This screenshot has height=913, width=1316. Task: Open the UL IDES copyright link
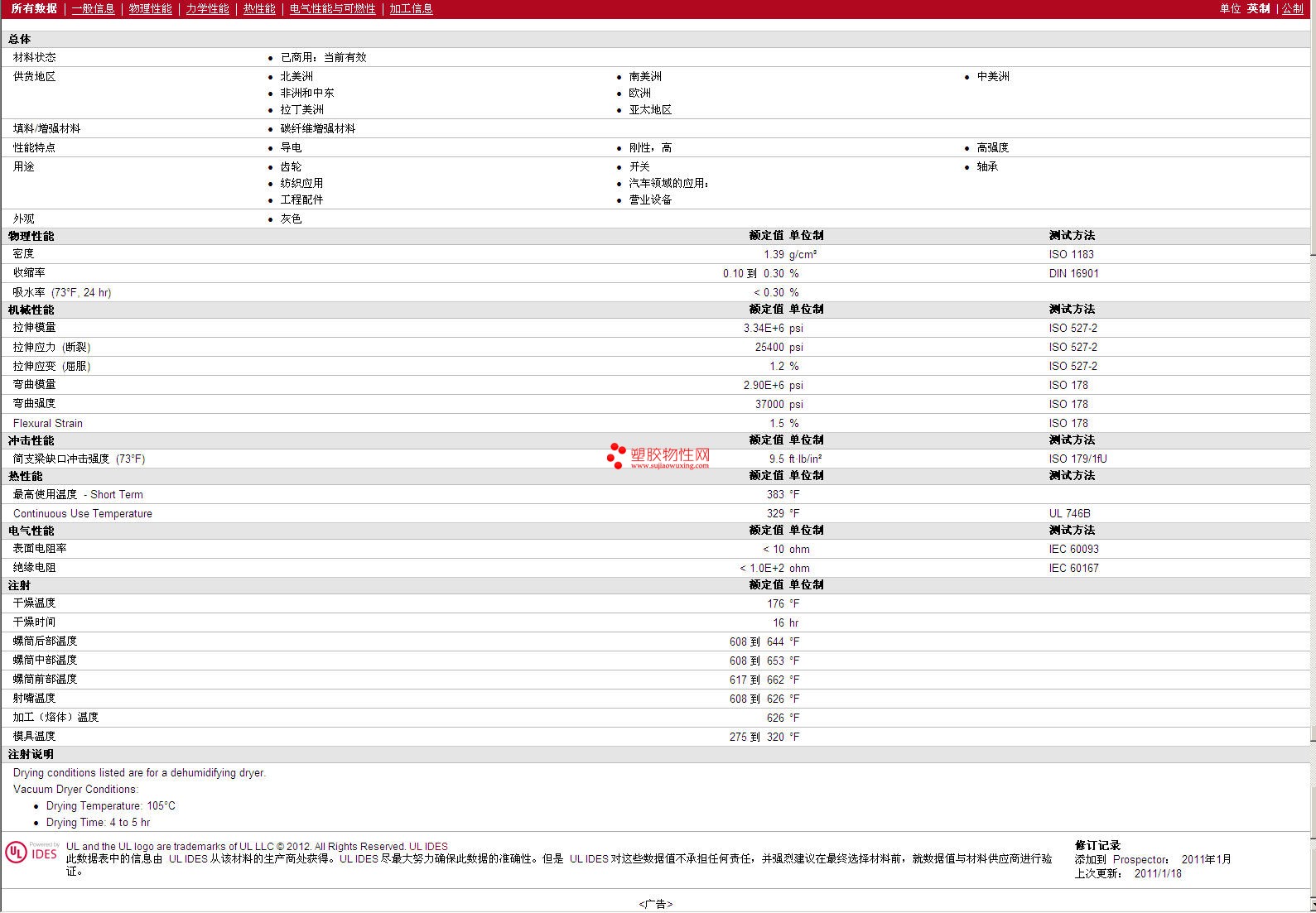pos(428,847)
